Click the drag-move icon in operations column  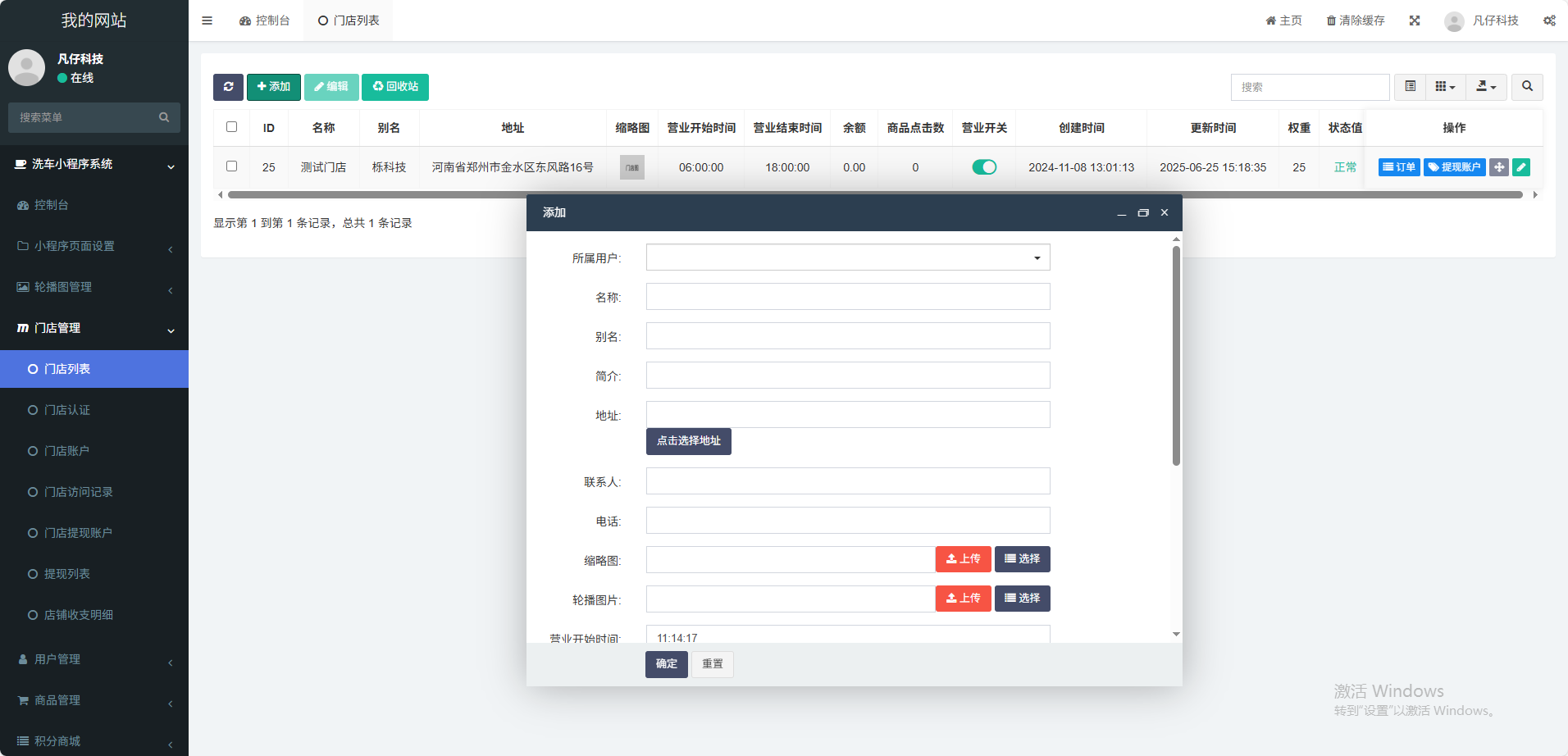coord(1499,167)
